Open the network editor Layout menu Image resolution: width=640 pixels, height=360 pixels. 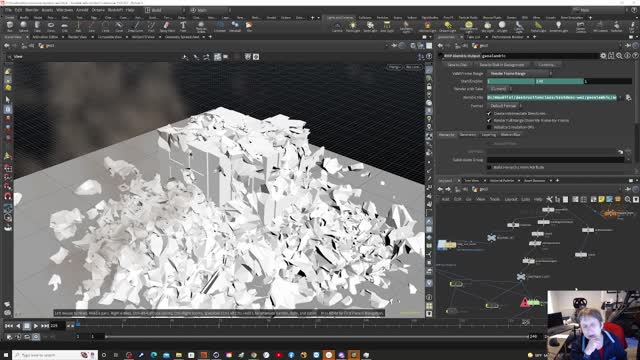tap(511, 199)
